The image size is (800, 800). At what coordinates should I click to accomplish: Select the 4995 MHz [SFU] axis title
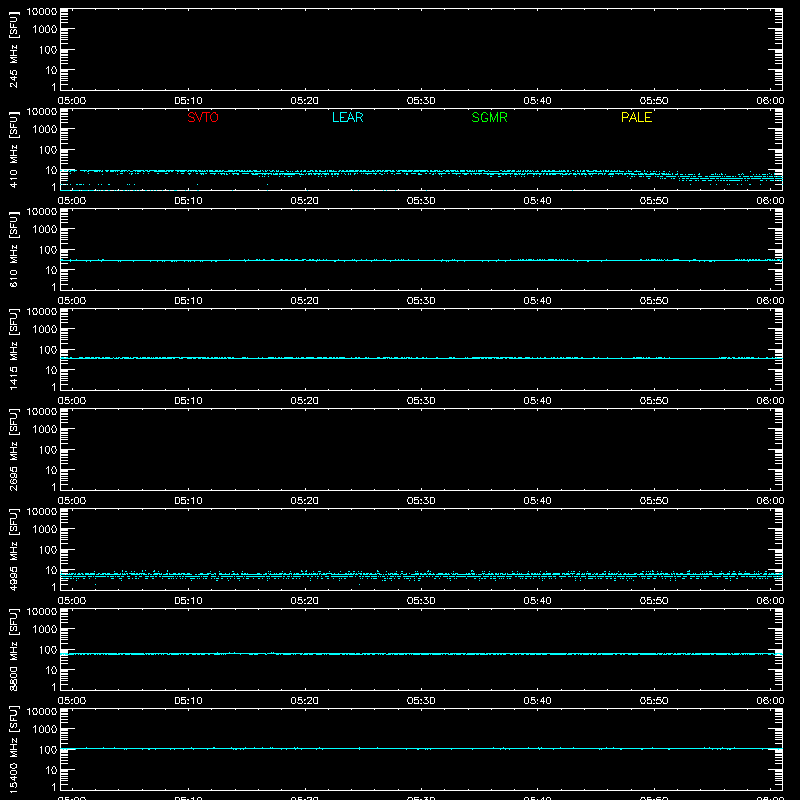pos(13,549)
